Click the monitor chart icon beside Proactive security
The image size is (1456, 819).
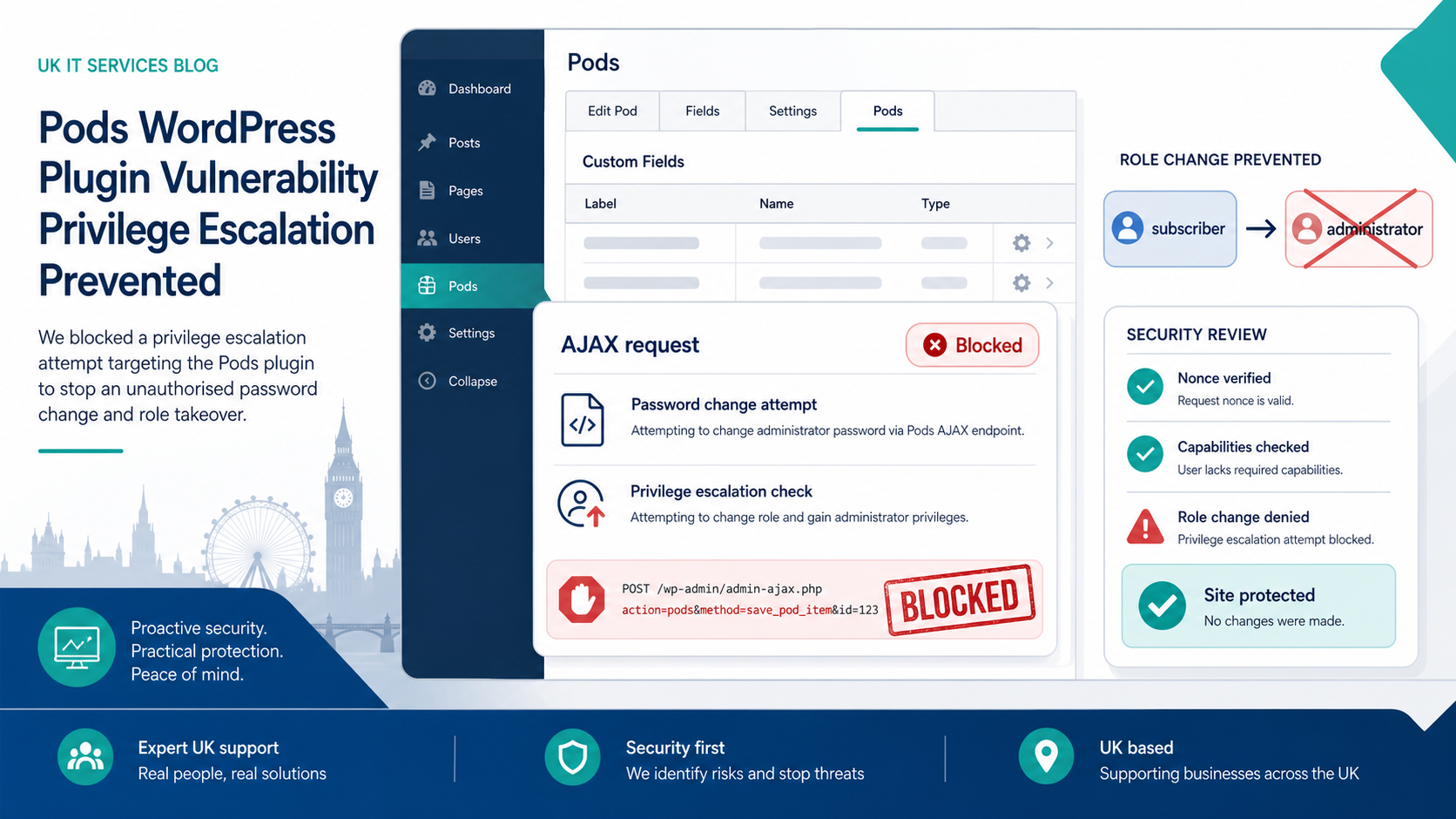(x=77, y=647)
